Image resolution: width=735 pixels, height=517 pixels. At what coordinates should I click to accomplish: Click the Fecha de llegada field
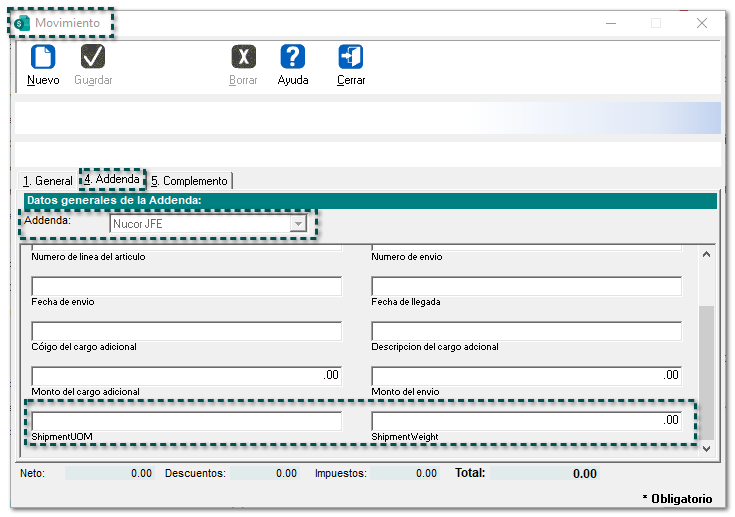(526, 286)
